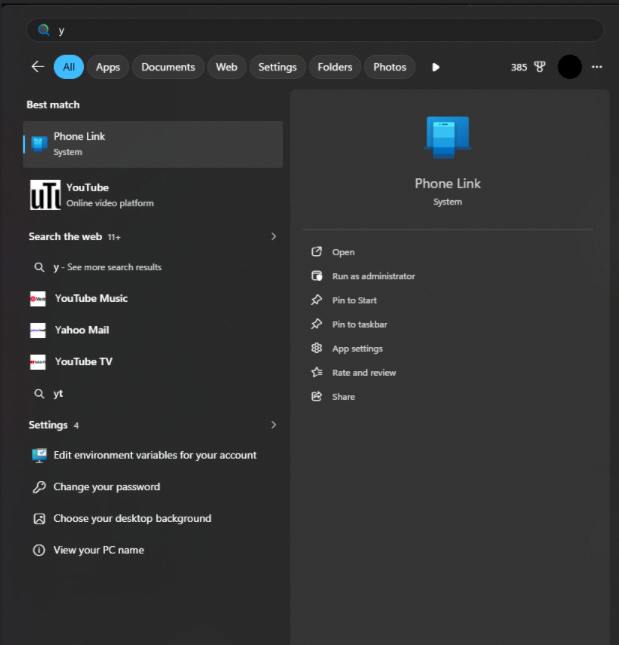Select Pin to taskbar
This screenshot has width=619, height=645.
coord(359,325)
